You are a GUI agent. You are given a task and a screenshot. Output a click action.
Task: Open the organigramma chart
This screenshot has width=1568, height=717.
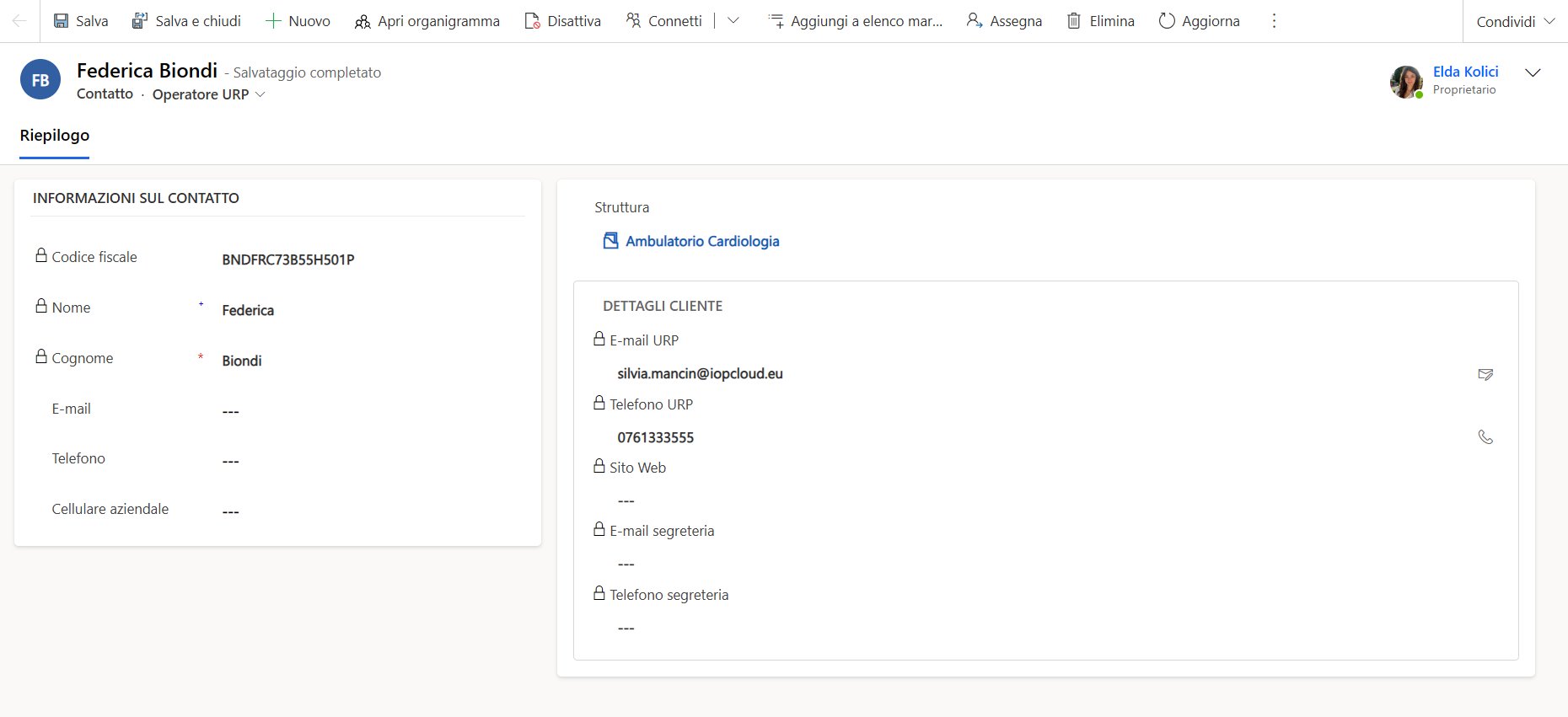tap(427, 21)
